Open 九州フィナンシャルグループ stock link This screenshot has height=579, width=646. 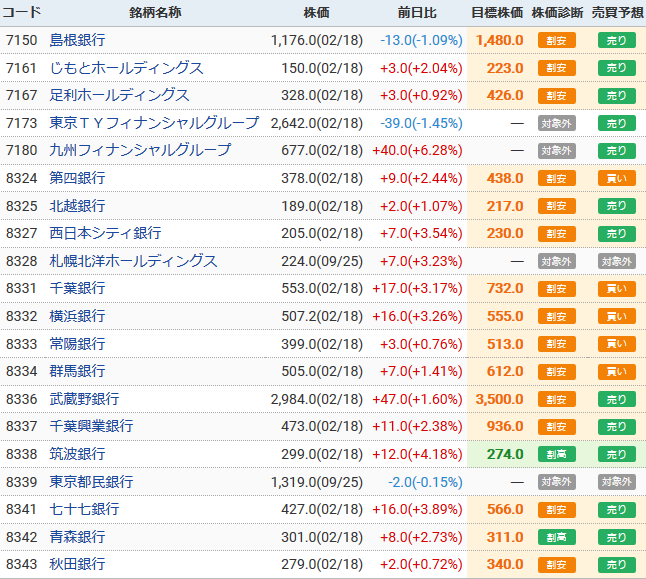(x=140, y=150)
